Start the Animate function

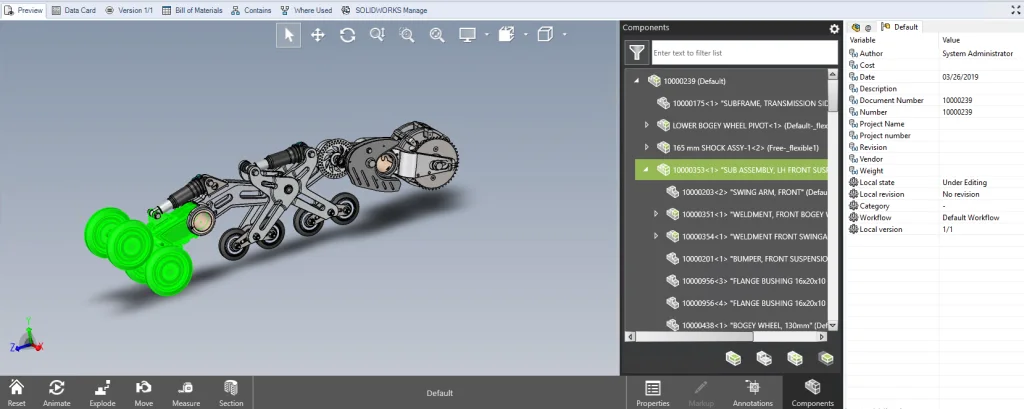(x=56, y=391)
